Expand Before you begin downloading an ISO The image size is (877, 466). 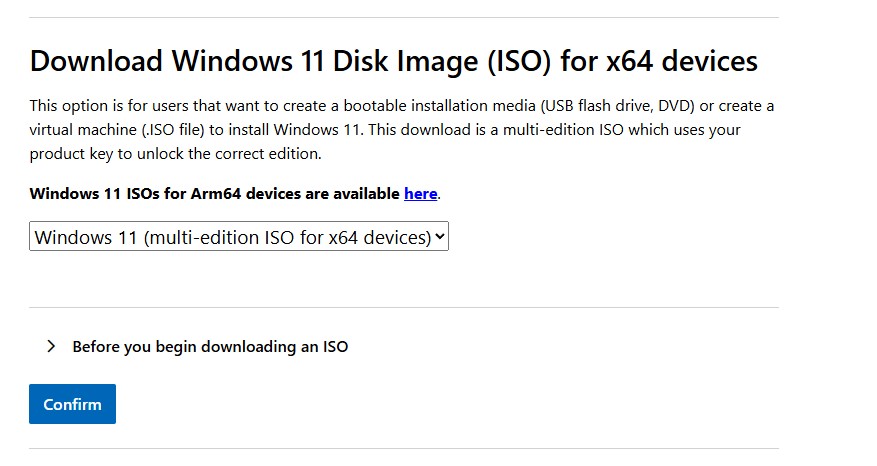point(210,347)
